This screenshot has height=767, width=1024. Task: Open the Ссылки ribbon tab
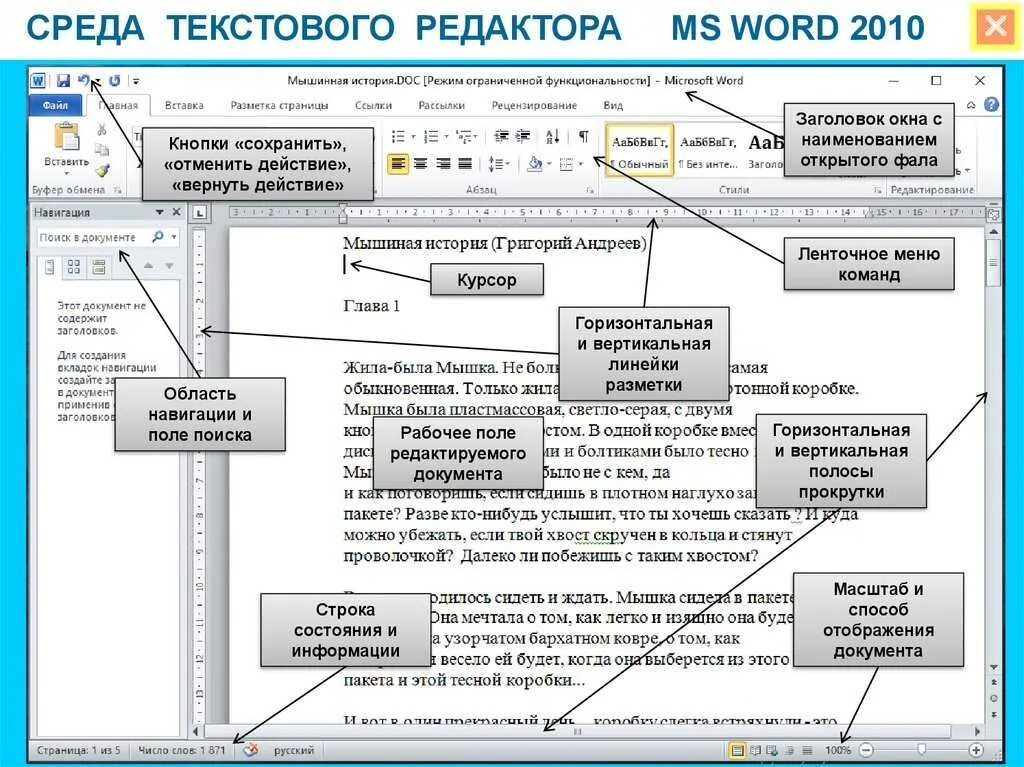374,105
